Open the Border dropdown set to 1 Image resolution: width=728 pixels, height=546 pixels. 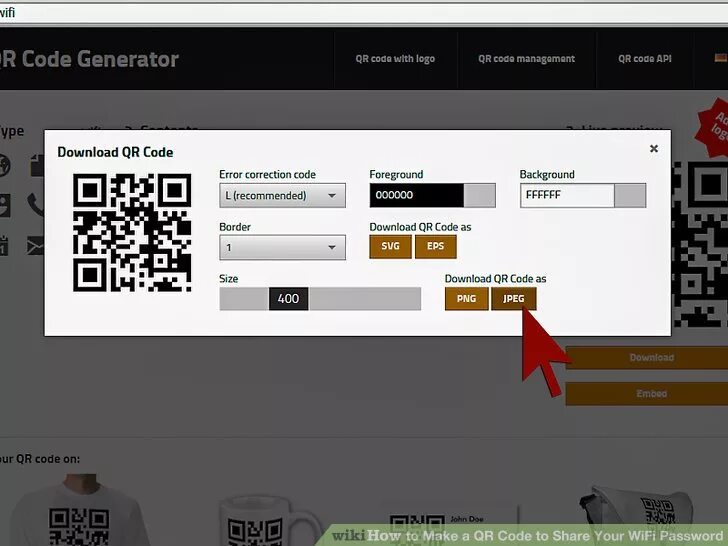pyautogui.click(x=282, y=247)
